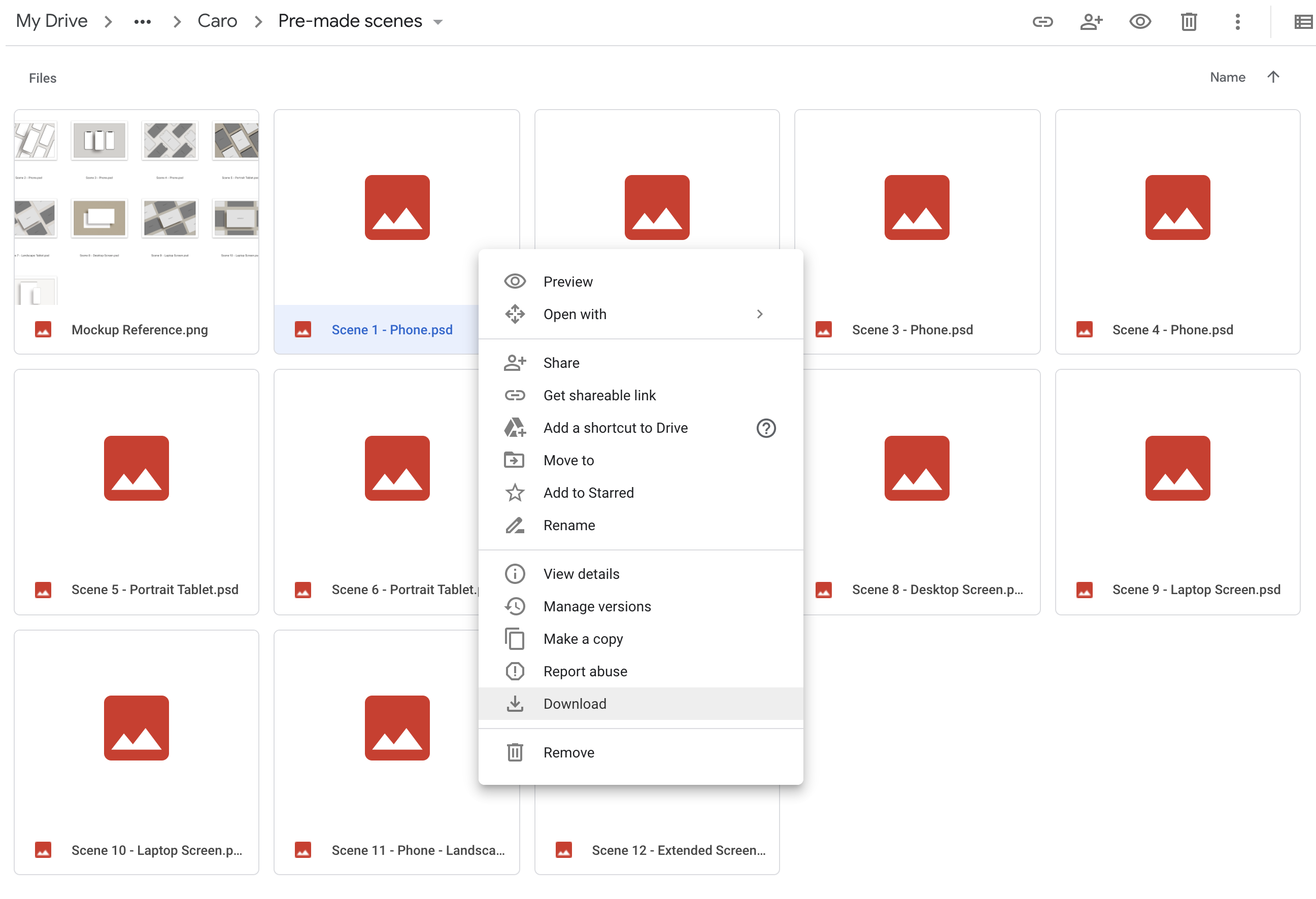Go to the Caro folder breadcrumb
1316x899 pixels.
(x=217, y=21)
